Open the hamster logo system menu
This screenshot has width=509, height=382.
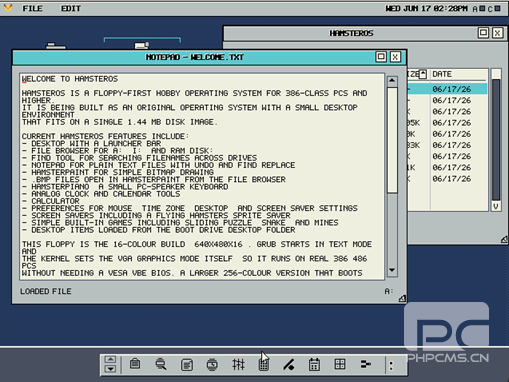coord(8,8)
